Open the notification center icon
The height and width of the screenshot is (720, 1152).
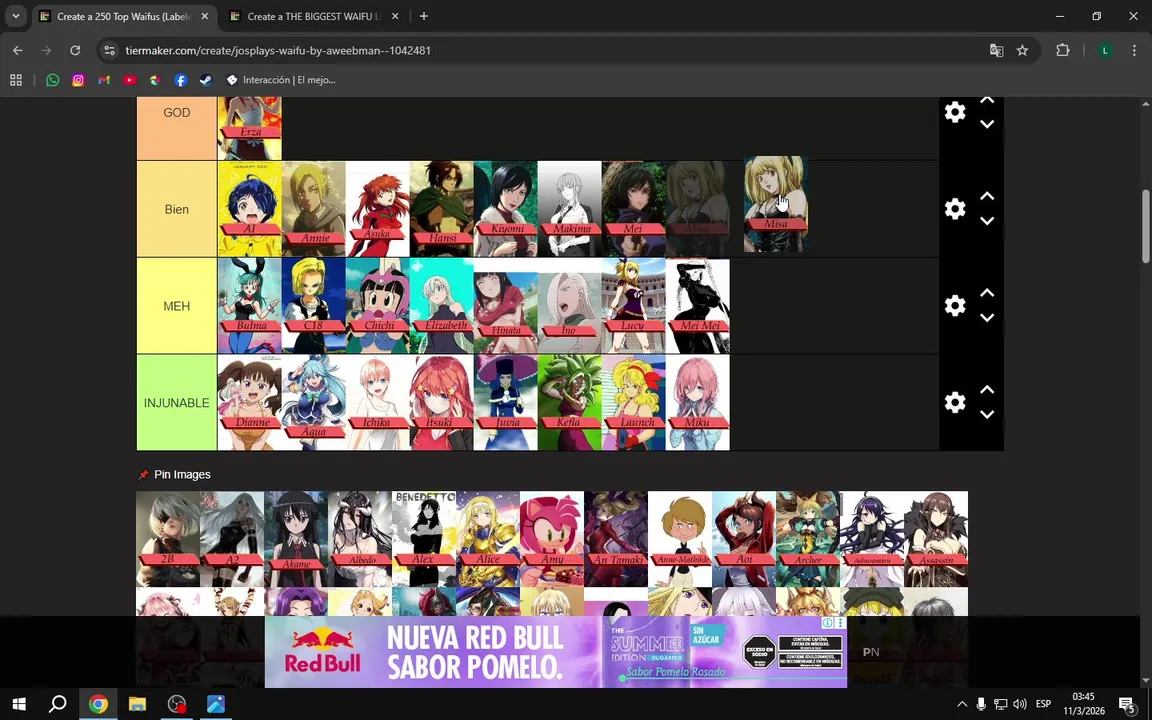(1127, 704)
